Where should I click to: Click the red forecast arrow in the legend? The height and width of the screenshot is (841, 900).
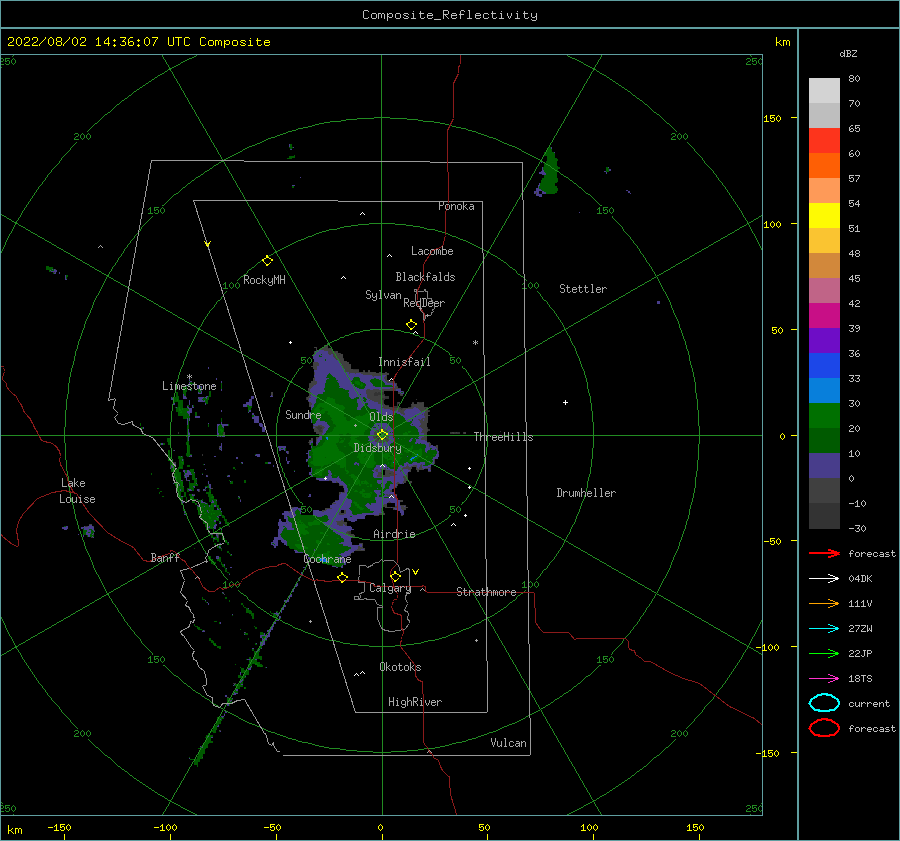pyautogui.click(x=824, y=553)
